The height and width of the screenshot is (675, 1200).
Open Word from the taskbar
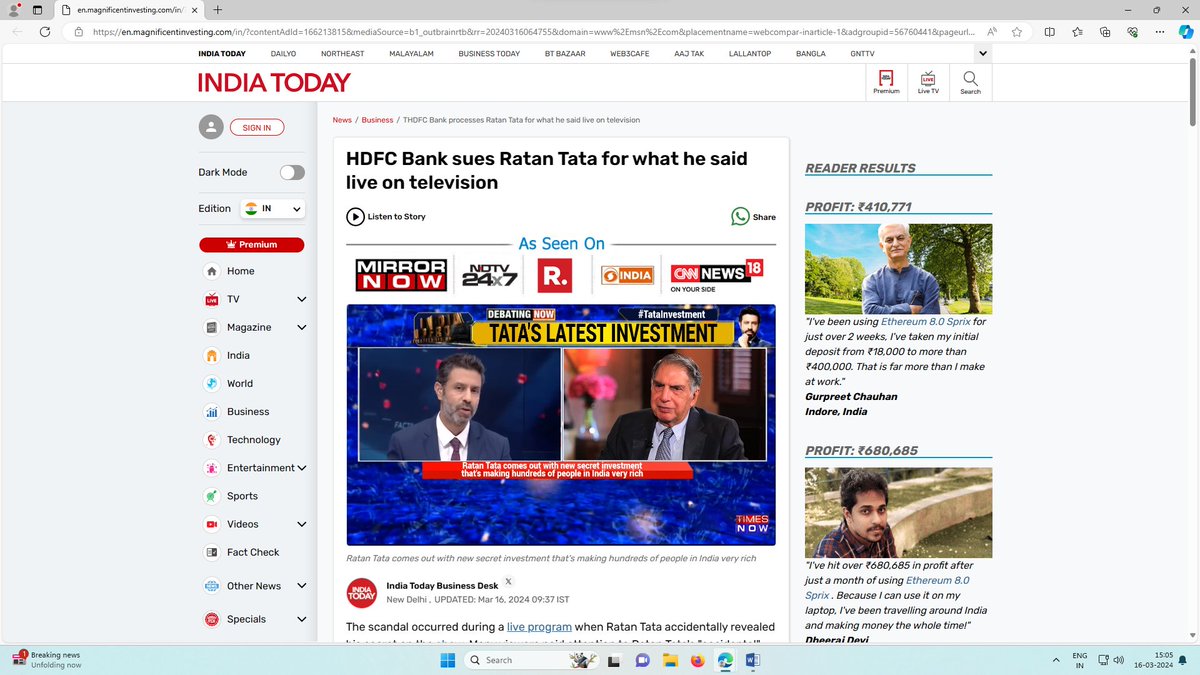coord(752,660)
